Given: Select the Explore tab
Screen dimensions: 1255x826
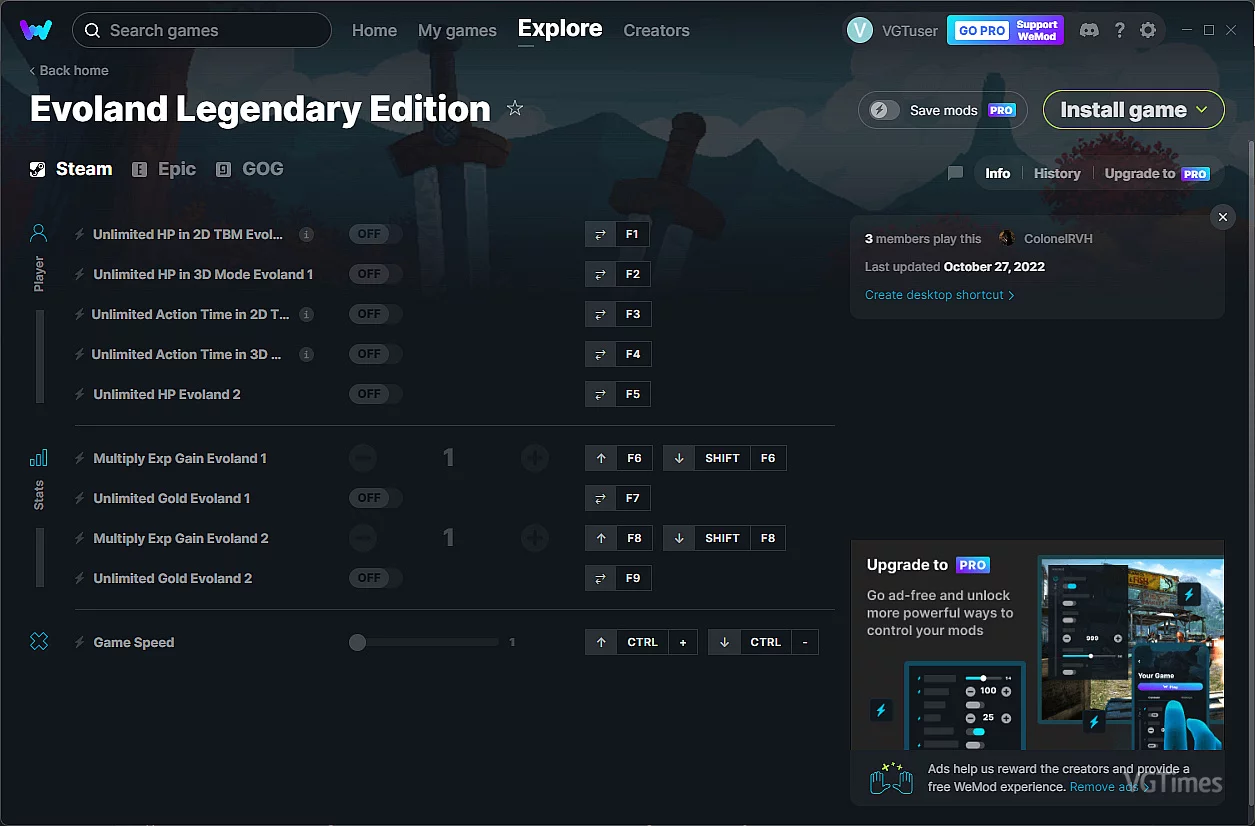Looking at the screenshot, I should [x=560, y=29].
